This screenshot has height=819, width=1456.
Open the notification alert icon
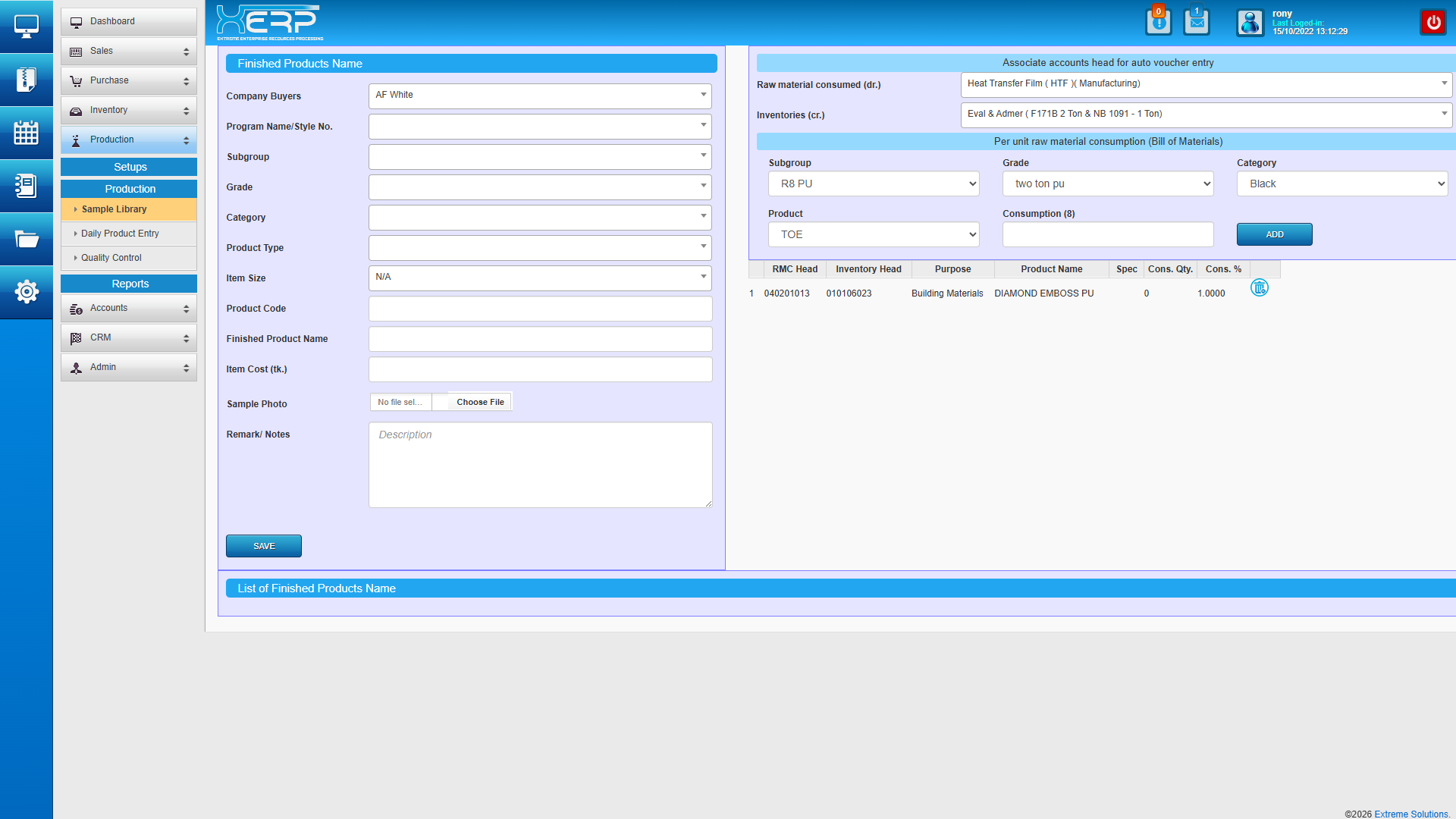click(1158, 22)
